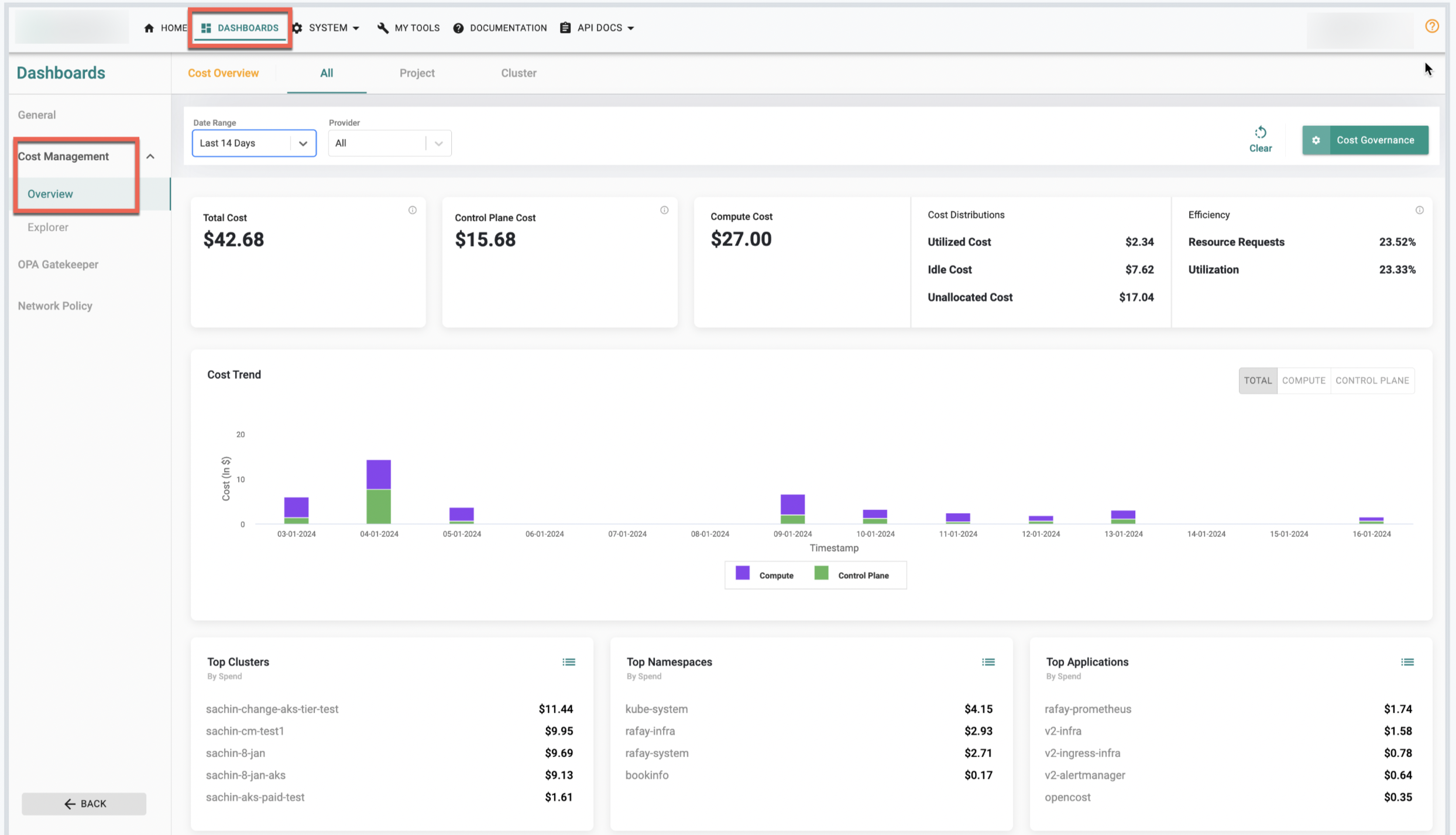Image resolution: width=1456 pixels, height=835 pixels.
Task: Click the Explorer sidebar link
Action: click(x=48, y=227)
